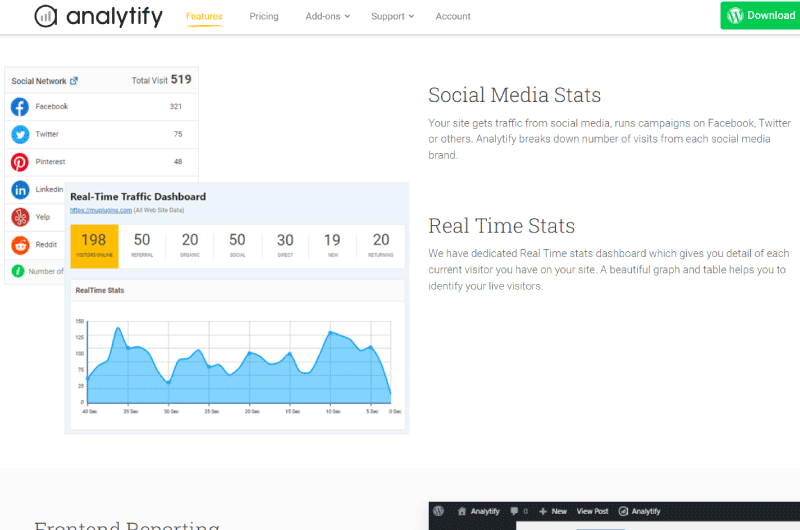Click WordPress logo in admin bar
Viewport: 800px width, 530px height.
pos(438,511)
